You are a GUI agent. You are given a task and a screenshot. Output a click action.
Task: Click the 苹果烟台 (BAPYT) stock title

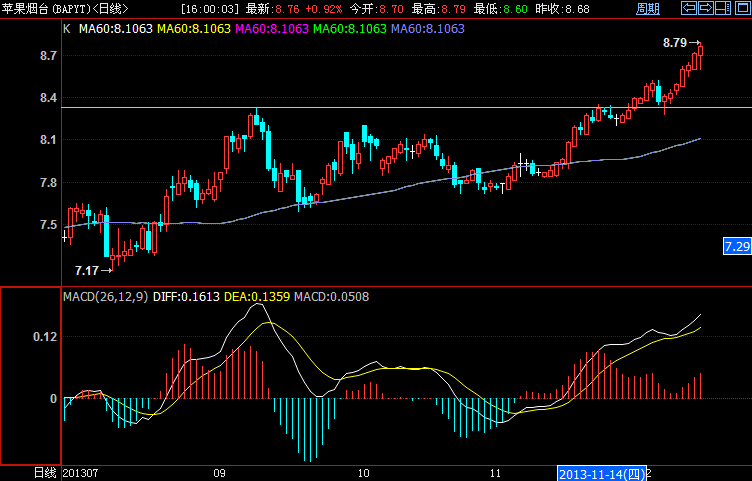[x=46, y=9]
